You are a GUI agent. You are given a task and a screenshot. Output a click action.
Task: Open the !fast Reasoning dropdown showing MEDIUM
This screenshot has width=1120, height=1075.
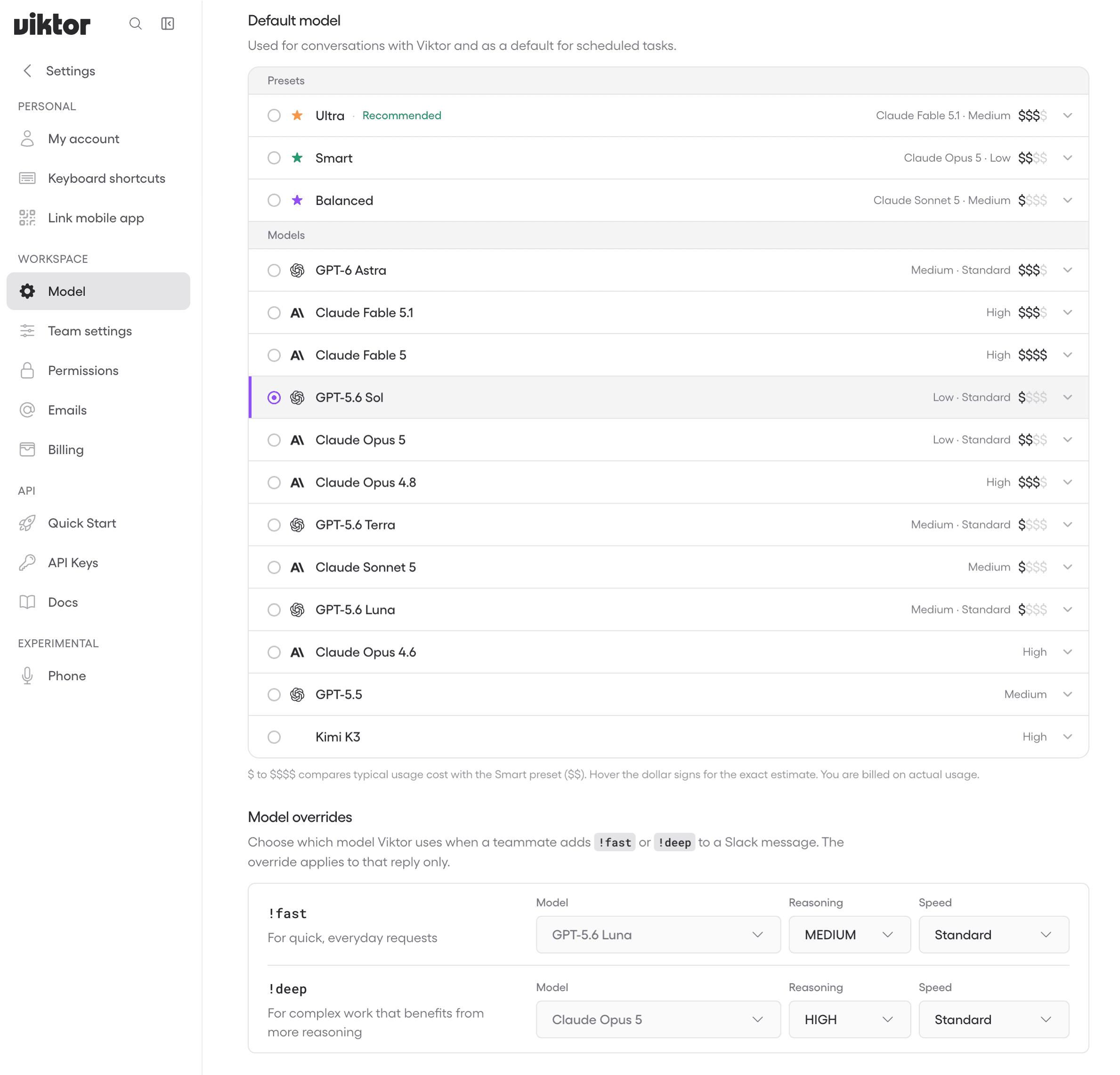(849, 935)
